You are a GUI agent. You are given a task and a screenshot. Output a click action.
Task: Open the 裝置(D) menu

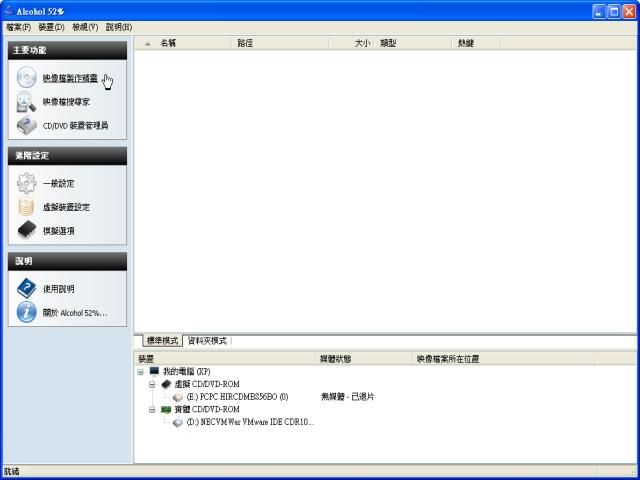[52, 26]
